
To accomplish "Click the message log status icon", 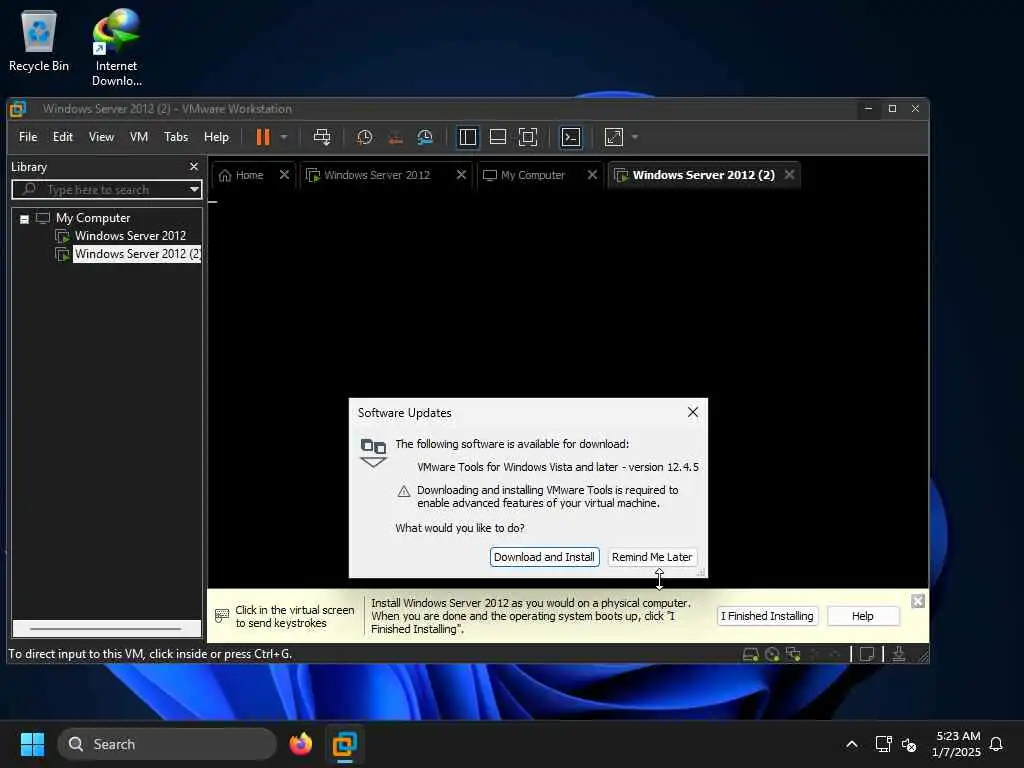I will tap(867, 654).
